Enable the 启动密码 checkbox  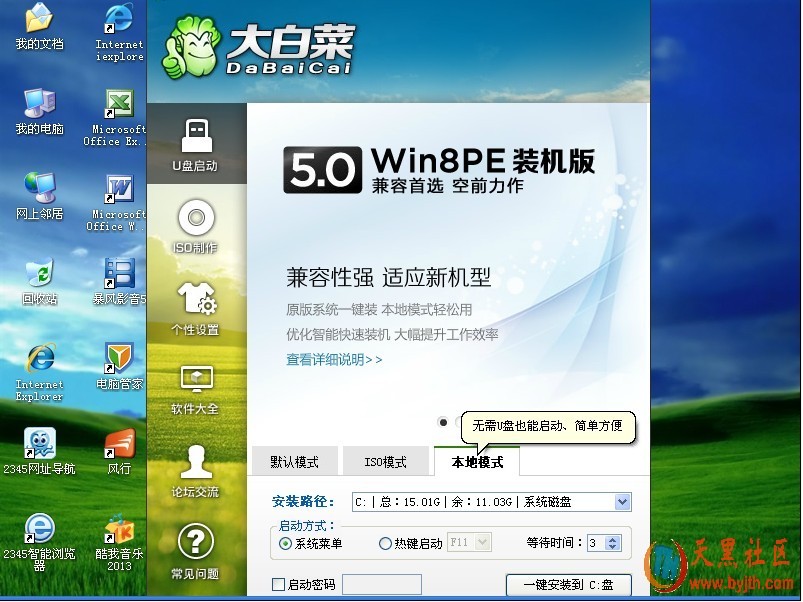279,584
